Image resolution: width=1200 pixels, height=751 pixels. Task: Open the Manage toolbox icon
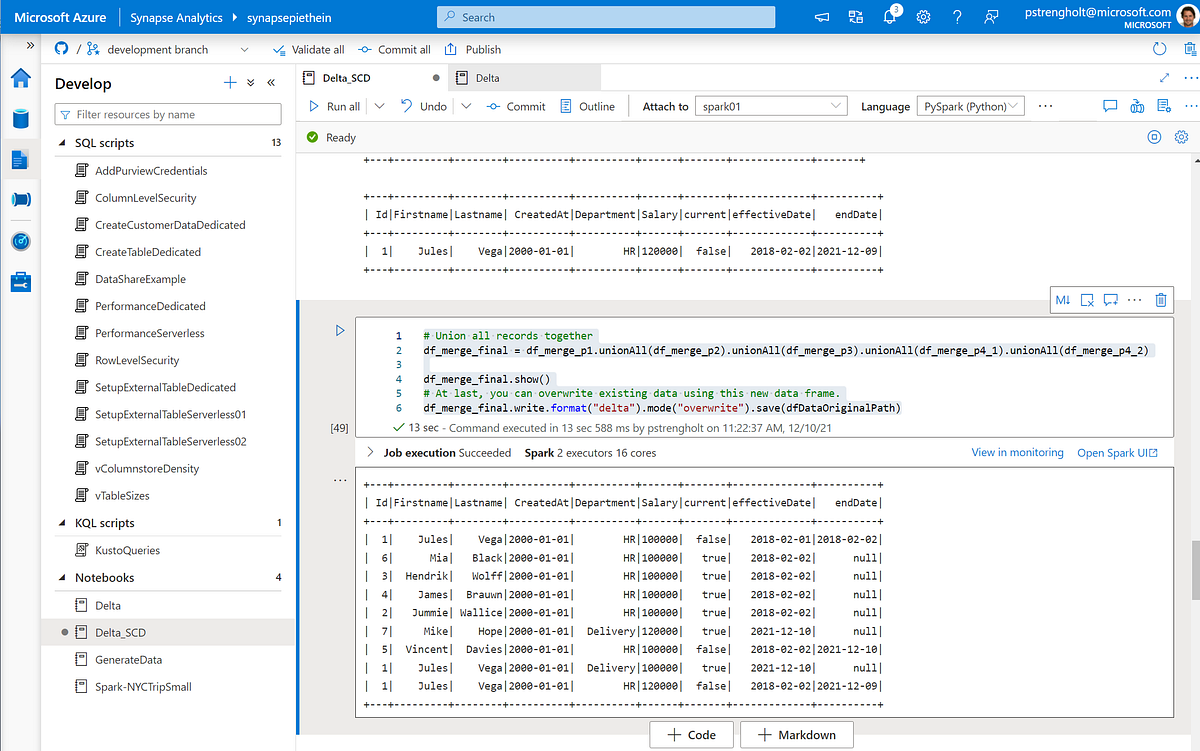coord(20,282)
